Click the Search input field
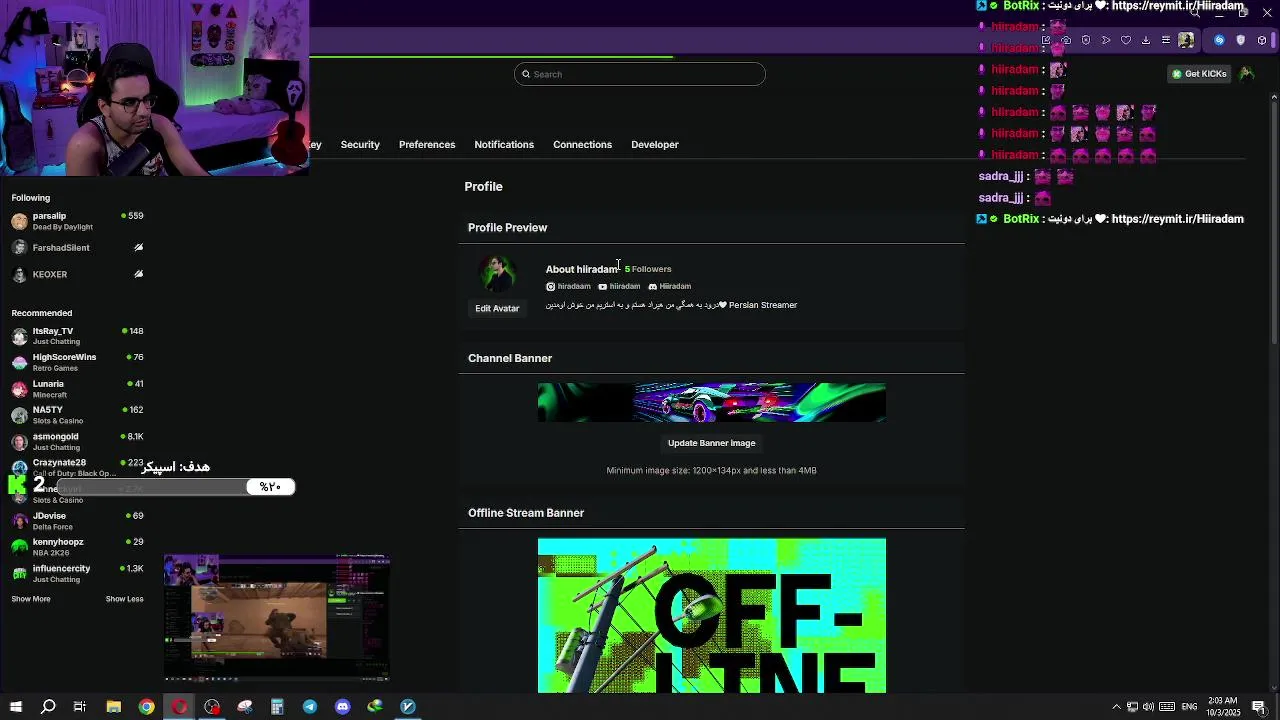 [x=640, y=74]
